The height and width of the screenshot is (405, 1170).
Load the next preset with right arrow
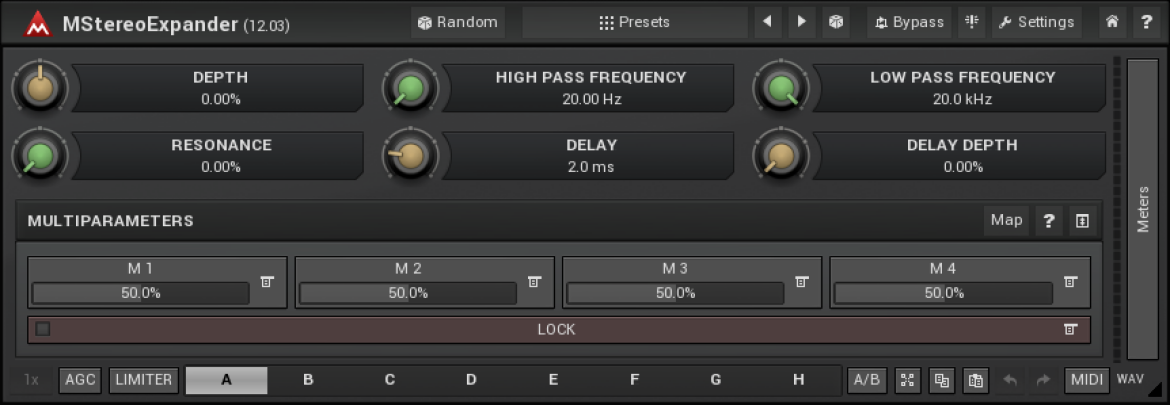pos(801,22)
